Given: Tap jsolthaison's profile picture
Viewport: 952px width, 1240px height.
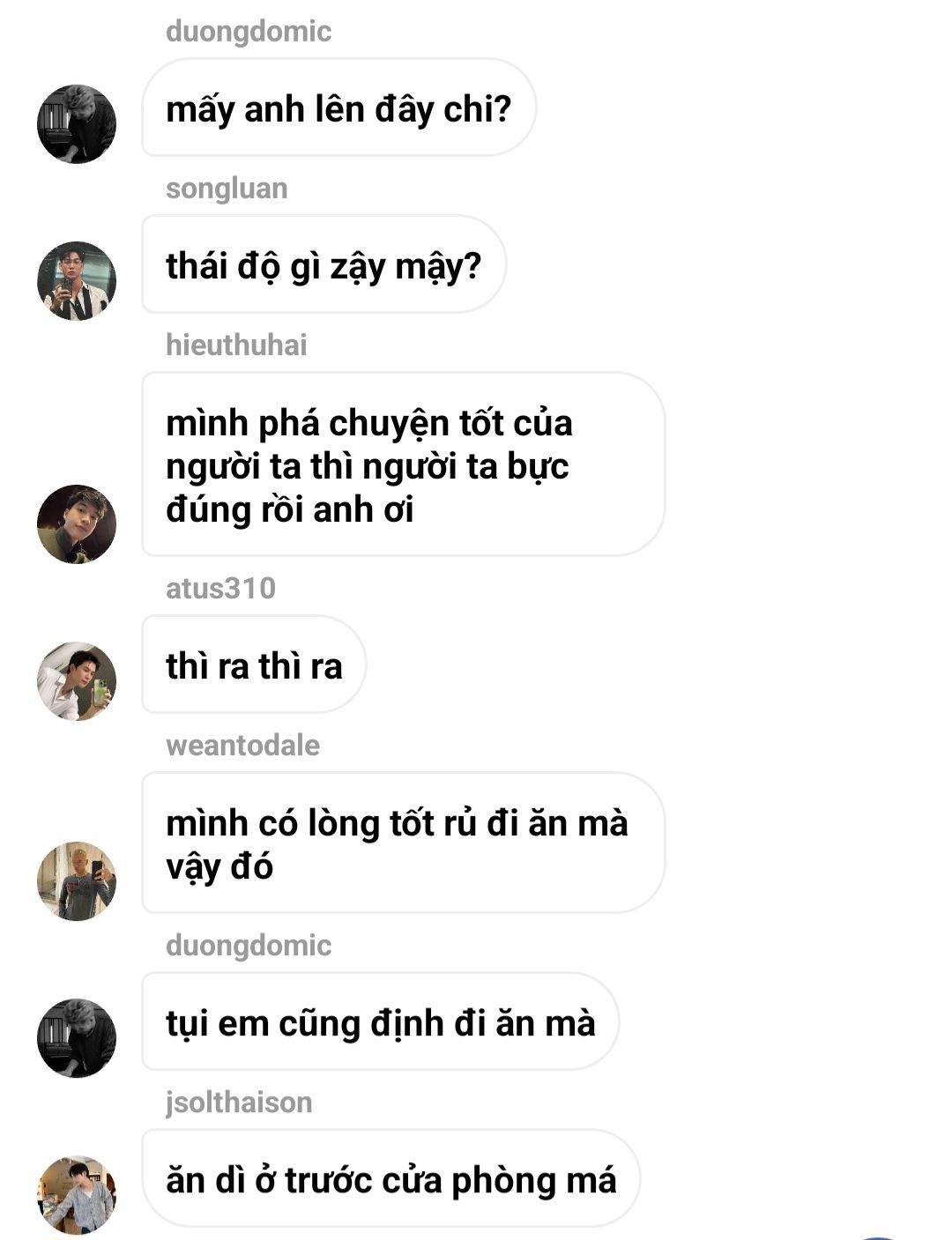Looking at the screenshot, I should point(77,1194).
